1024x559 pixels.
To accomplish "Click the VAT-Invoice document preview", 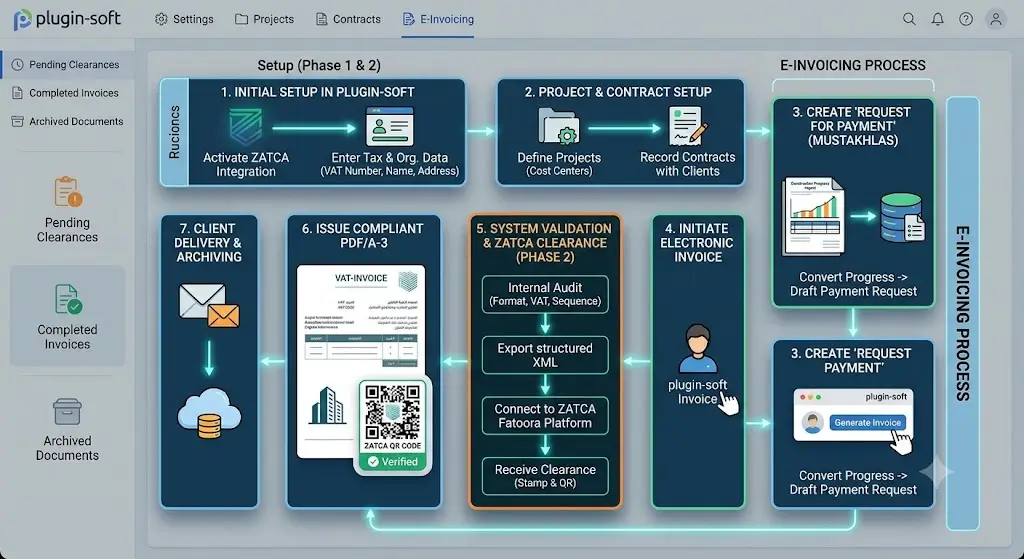I will point(360,361).
